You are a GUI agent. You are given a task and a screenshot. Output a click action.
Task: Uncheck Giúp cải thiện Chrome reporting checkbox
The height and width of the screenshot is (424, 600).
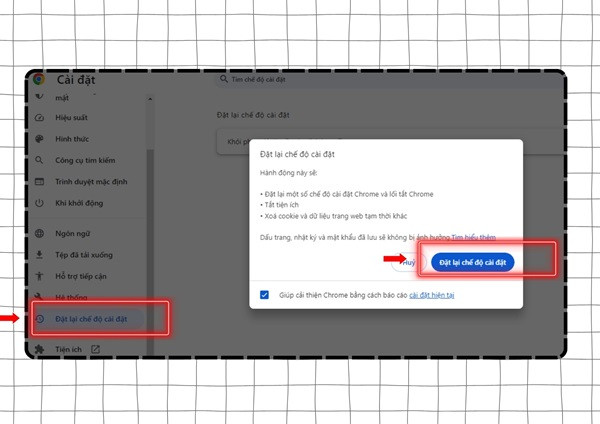click(x=264, y=295)
